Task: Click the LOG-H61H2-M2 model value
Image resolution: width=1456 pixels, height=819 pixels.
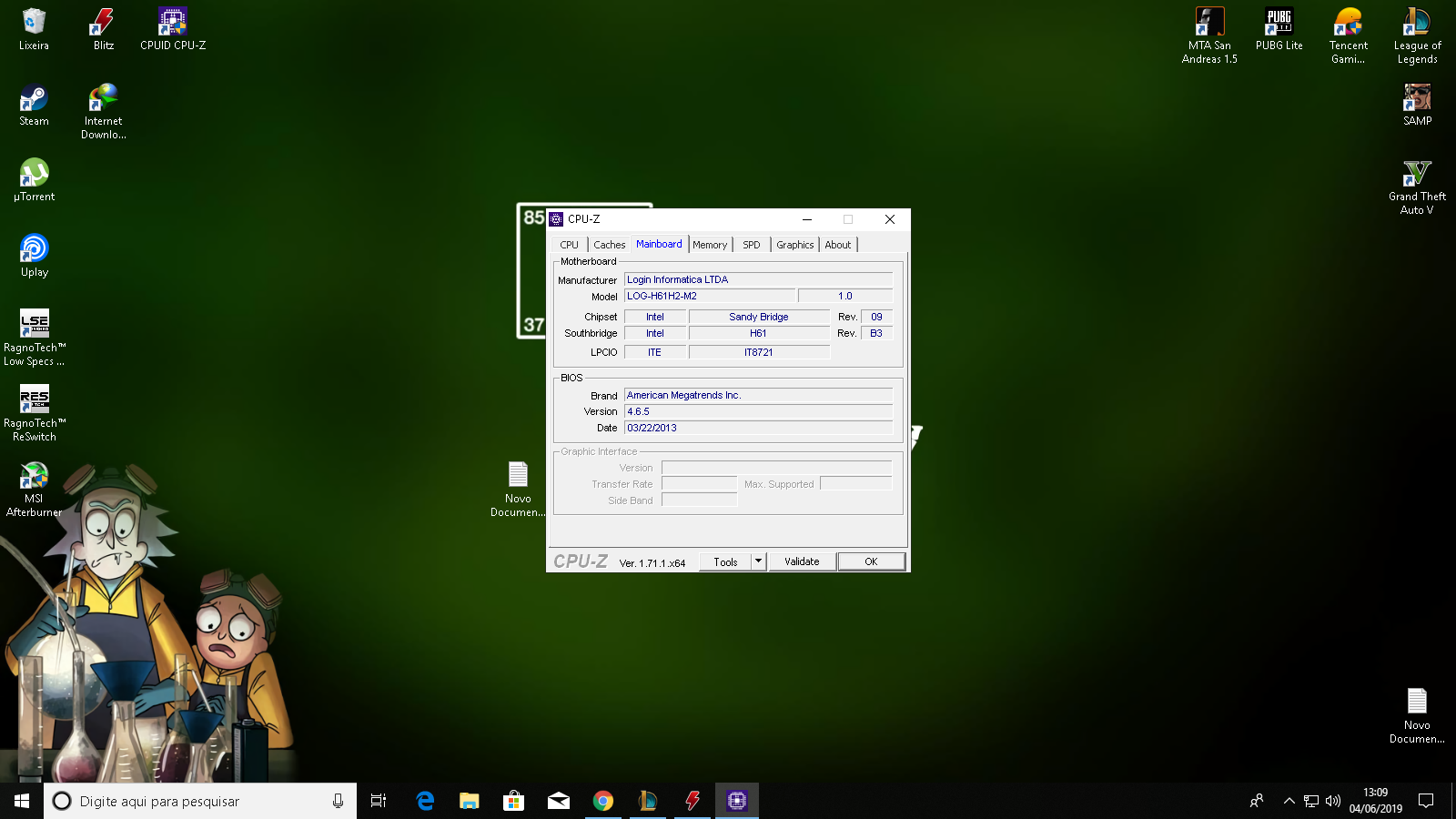Action: (x=710, y=296)
